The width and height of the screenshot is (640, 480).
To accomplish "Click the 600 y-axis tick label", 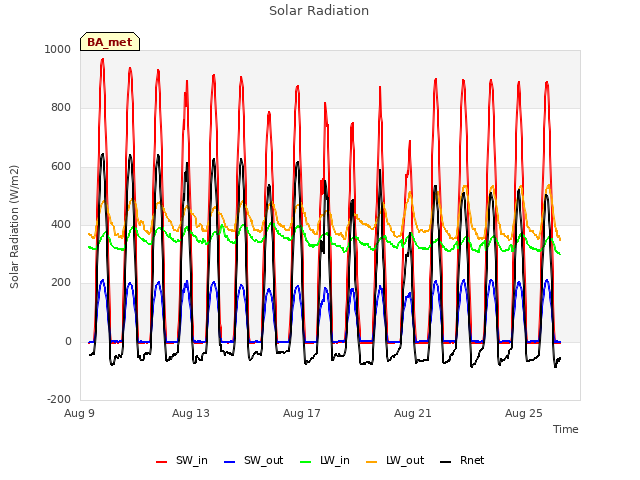I will [61, 167].
